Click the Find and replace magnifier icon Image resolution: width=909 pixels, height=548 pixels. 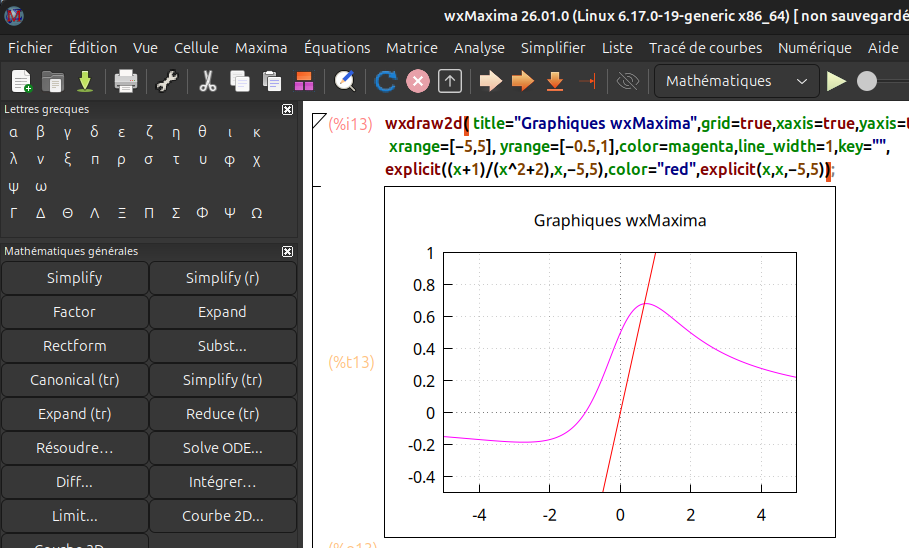coord(345,81)
